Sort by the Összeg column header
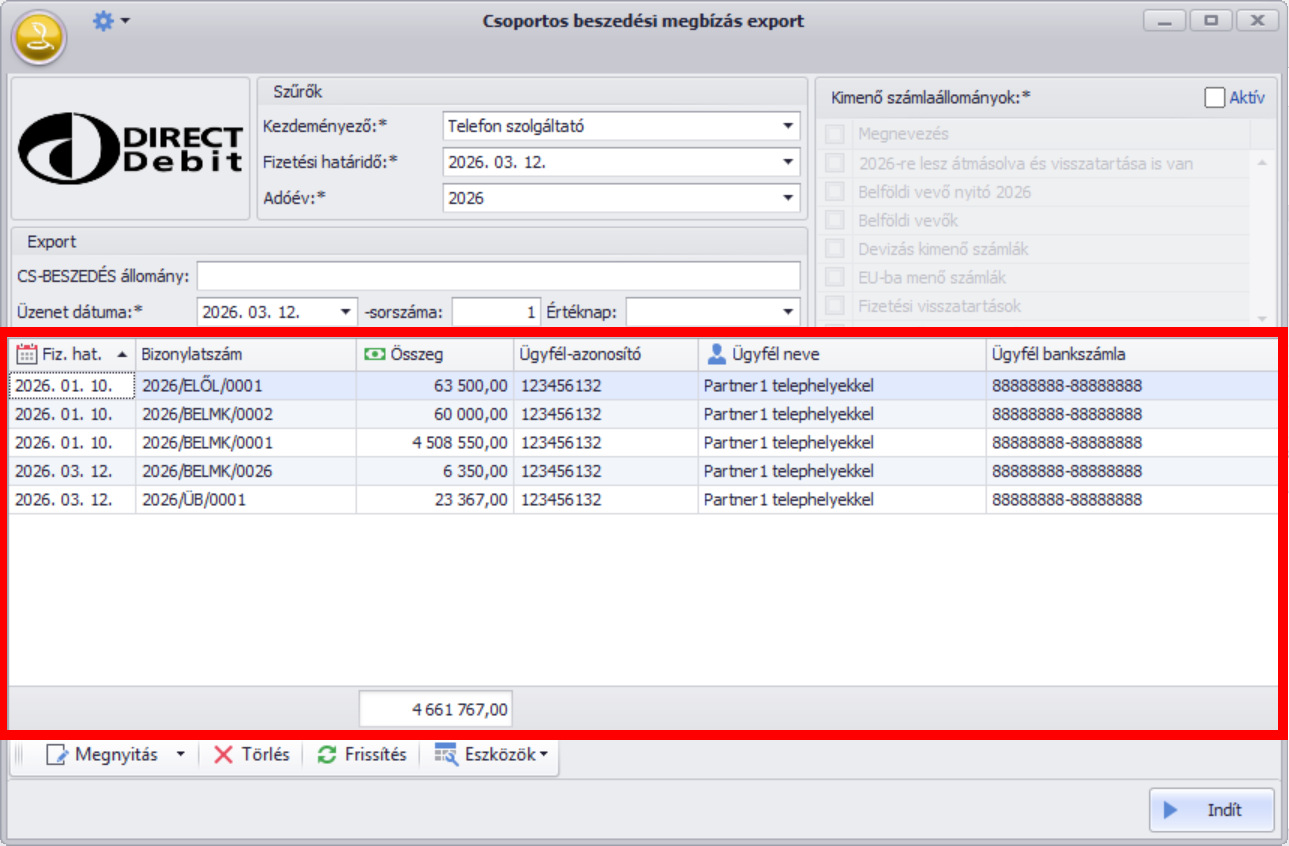The image size is (1289, 846). pos(435,354)
